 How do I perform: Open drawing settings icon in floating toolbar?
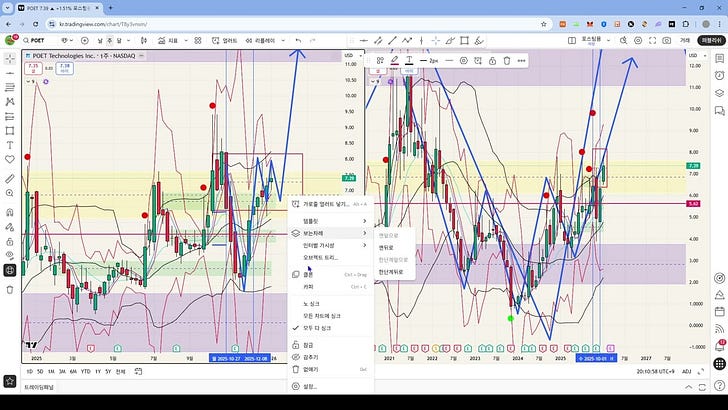463,60
